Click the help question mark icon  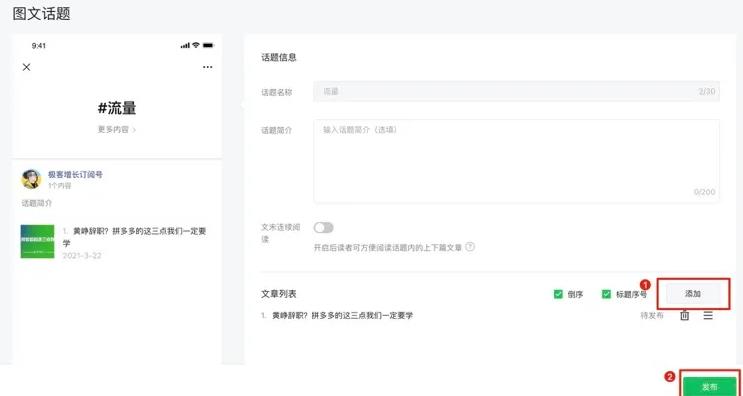(470, 247)
